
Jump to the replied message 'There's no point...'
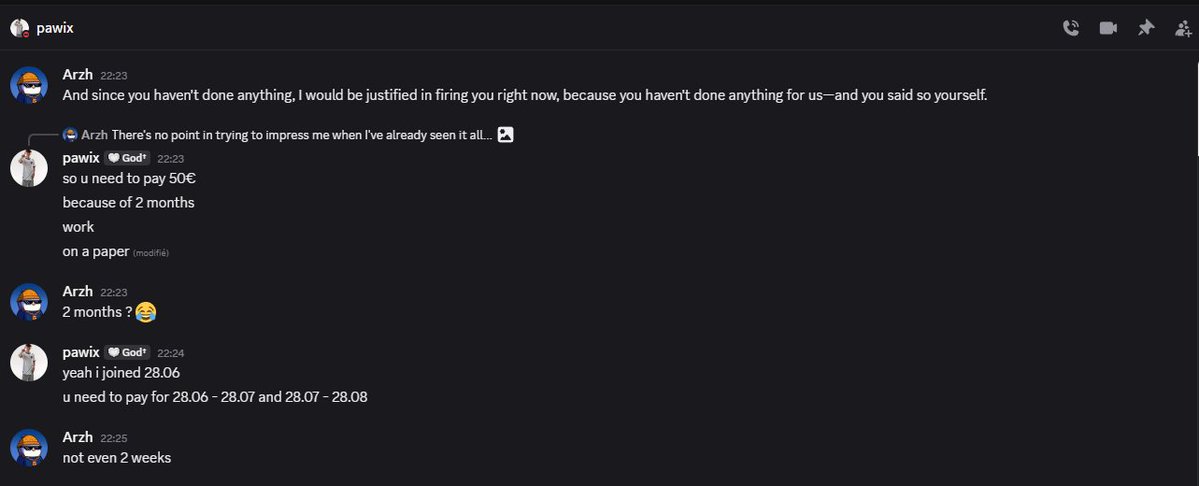302,134
